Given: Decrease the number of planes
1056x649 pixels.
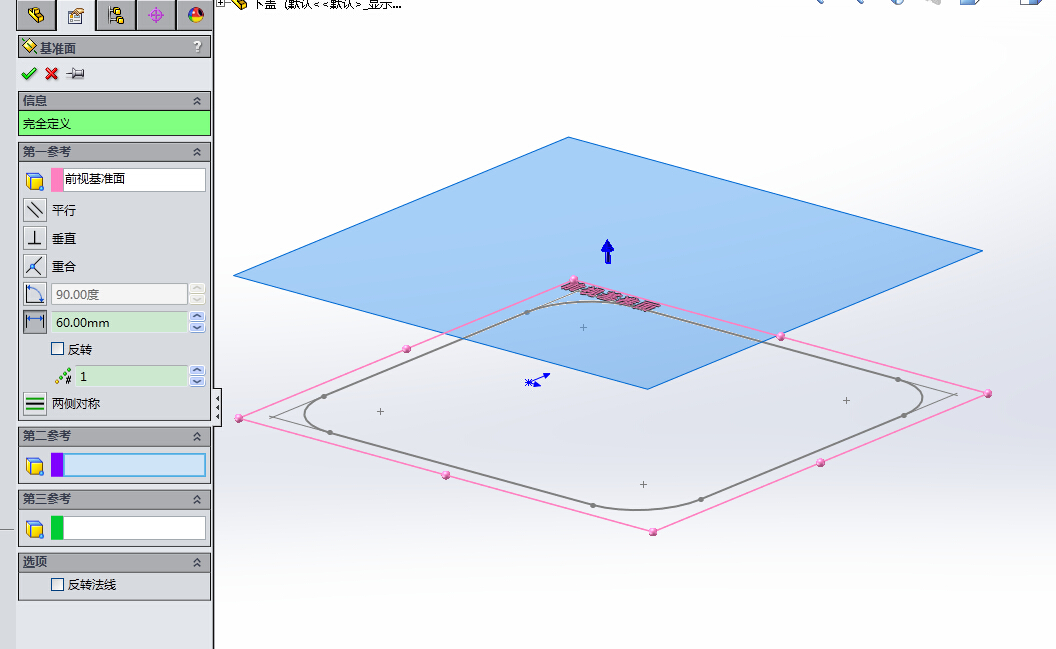Looking at the screenshot, I should click(x=197, y=382).
